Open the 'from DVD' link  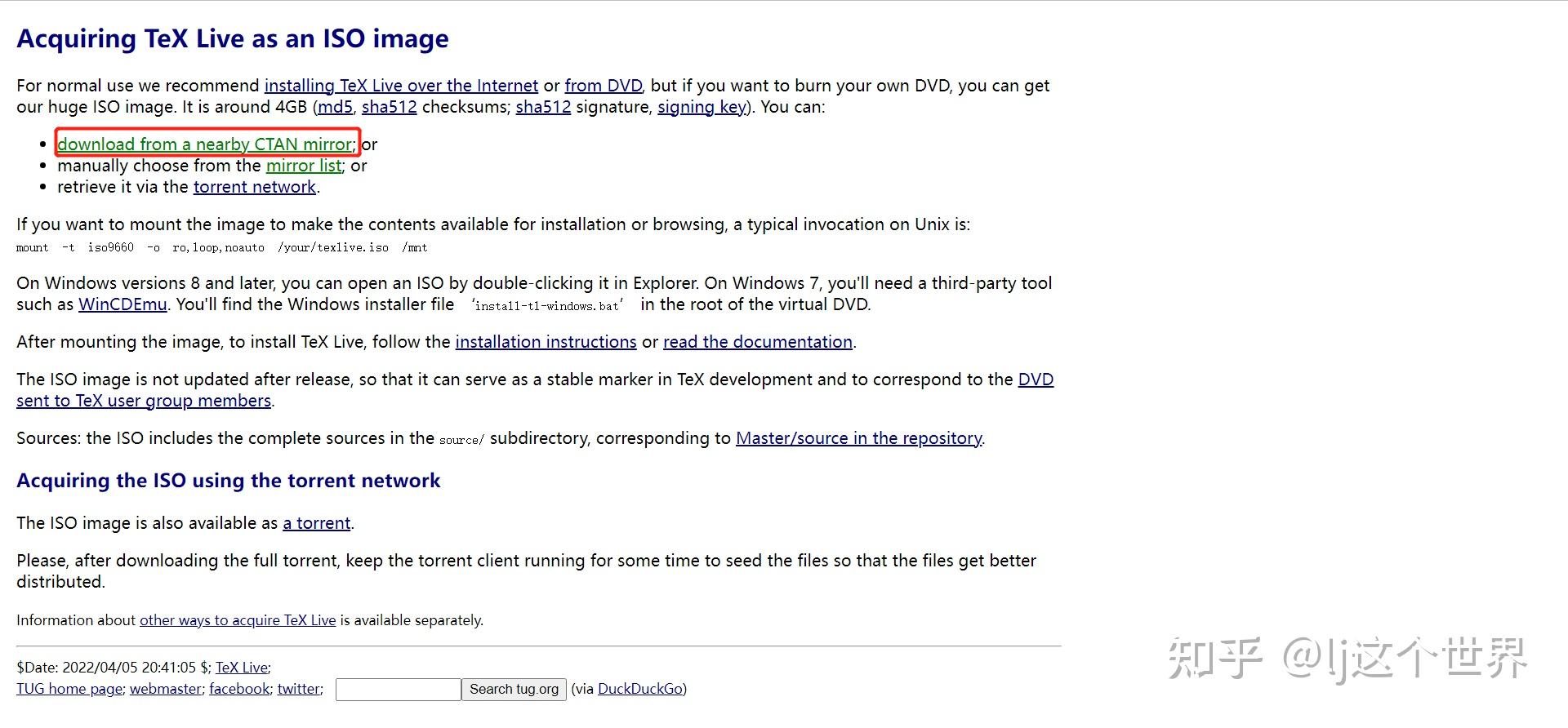coord(604,86)
